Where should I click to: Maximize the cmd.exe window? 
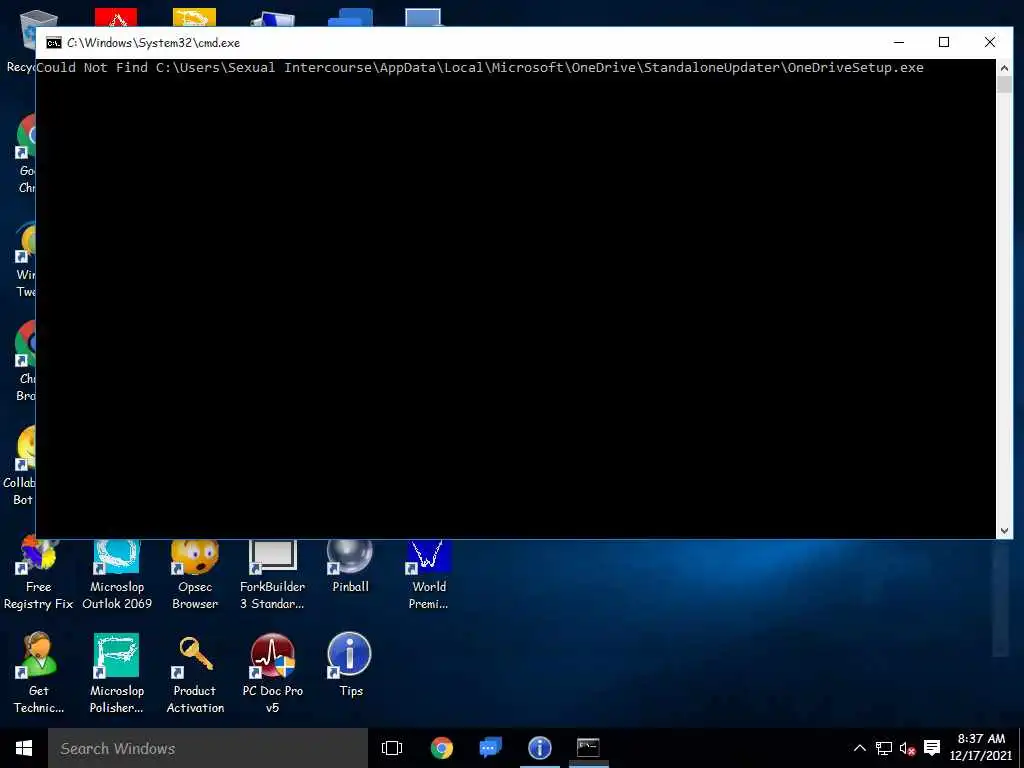944,42
